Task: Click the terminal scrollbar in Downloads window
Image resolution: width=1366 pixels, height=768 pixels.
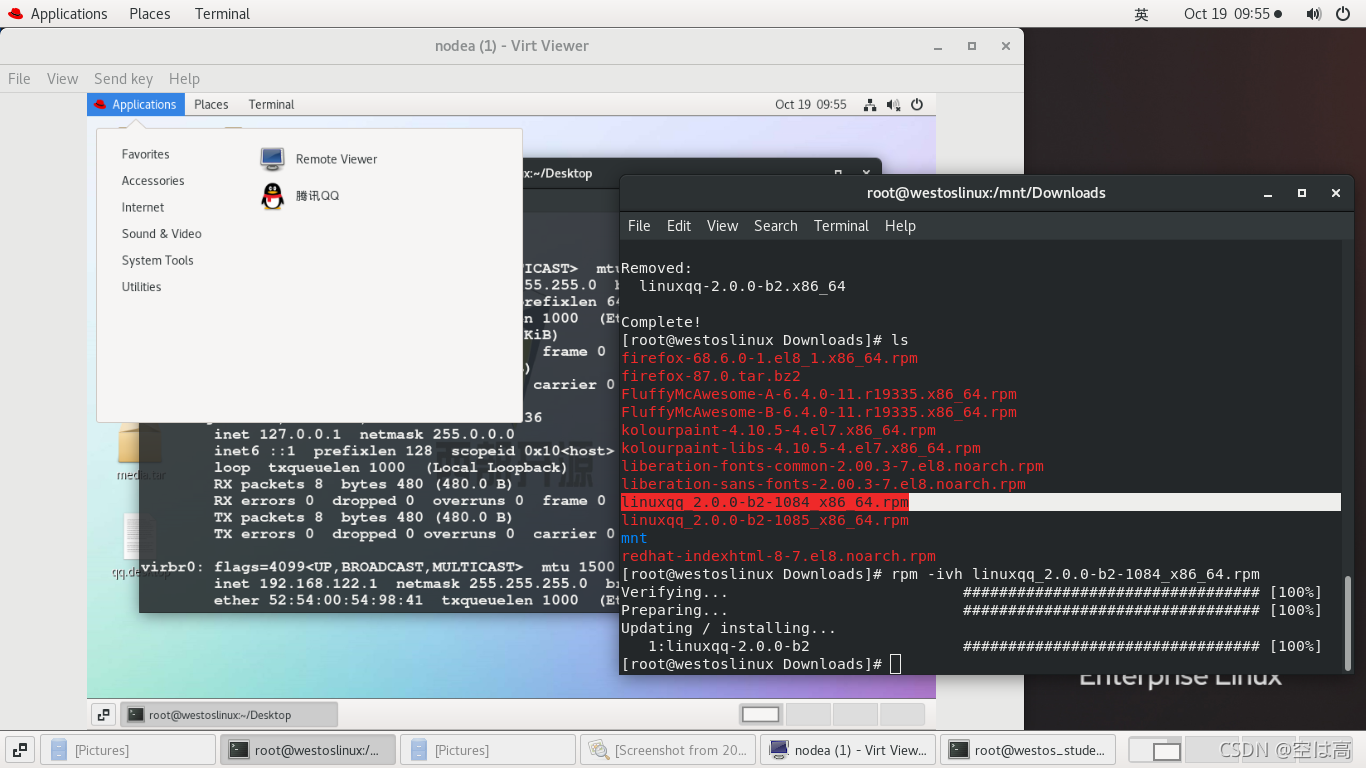Action: coord(1348,622)
